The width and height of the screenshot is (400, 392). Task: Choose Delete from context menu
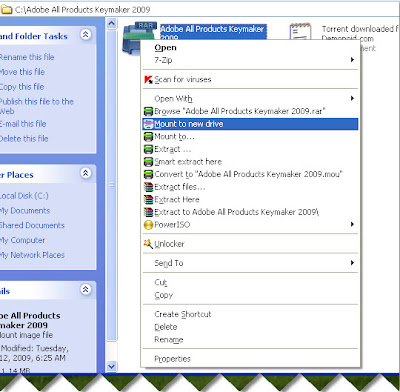(250, 327)
